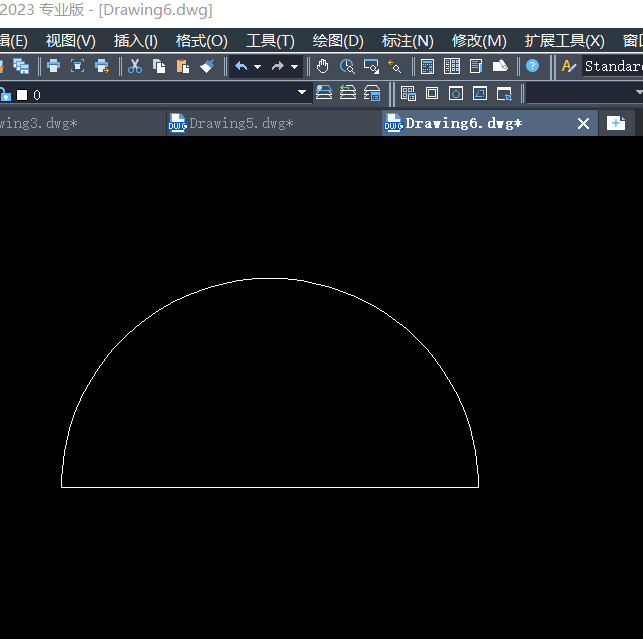Activate the Pan hand tool
The width and height of the screenshot is (643, 639).
[323, 66]
